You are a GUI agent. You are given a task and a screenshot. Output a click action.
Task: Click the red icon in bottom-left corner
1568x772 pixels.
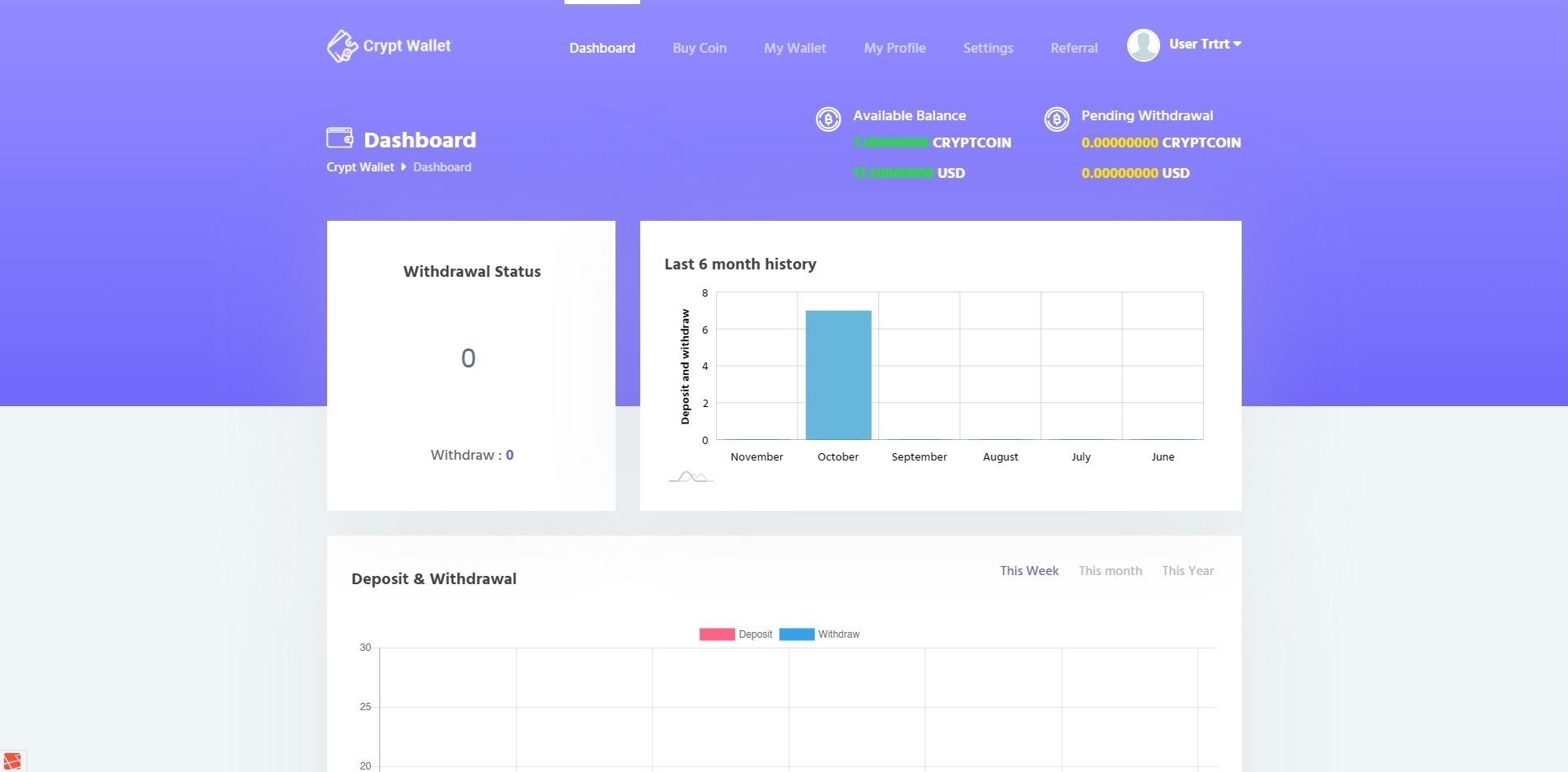coord(12,760)
